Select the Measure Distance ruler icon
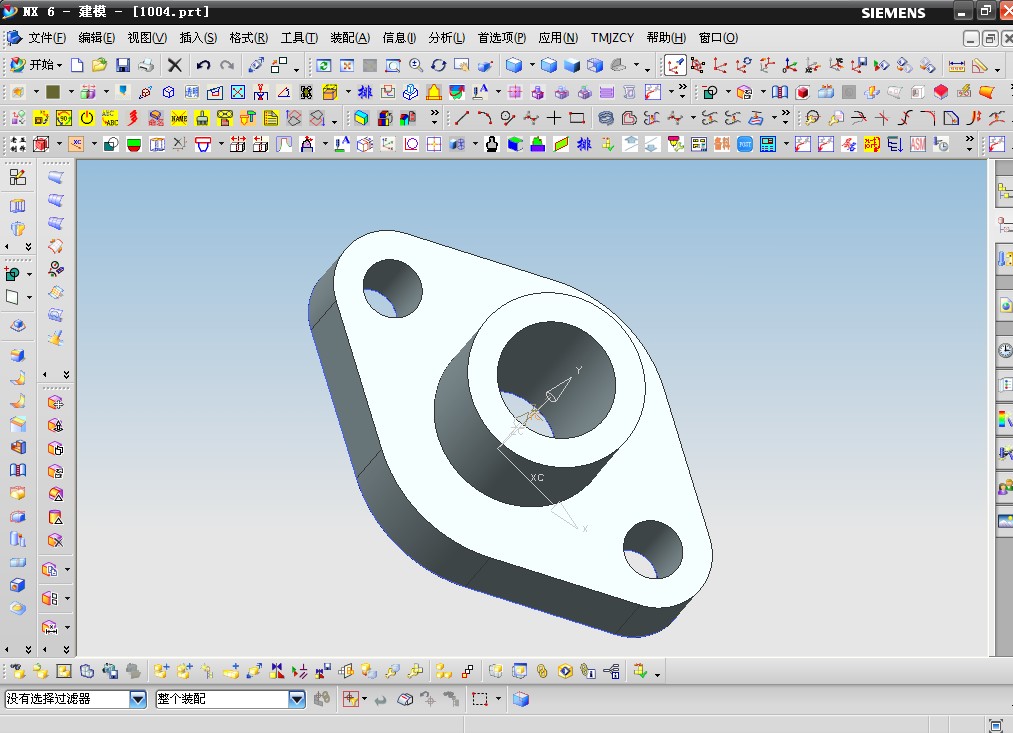The height and width of the screenshot is (733, 1013). tap(956, 65)
